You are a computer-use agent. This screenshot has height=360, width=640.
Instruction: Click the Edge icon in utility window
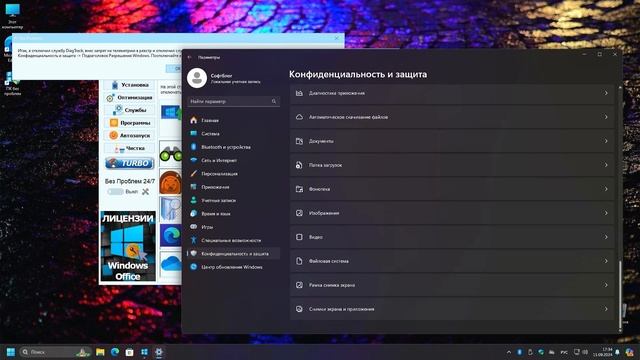[x=171, y=236]
